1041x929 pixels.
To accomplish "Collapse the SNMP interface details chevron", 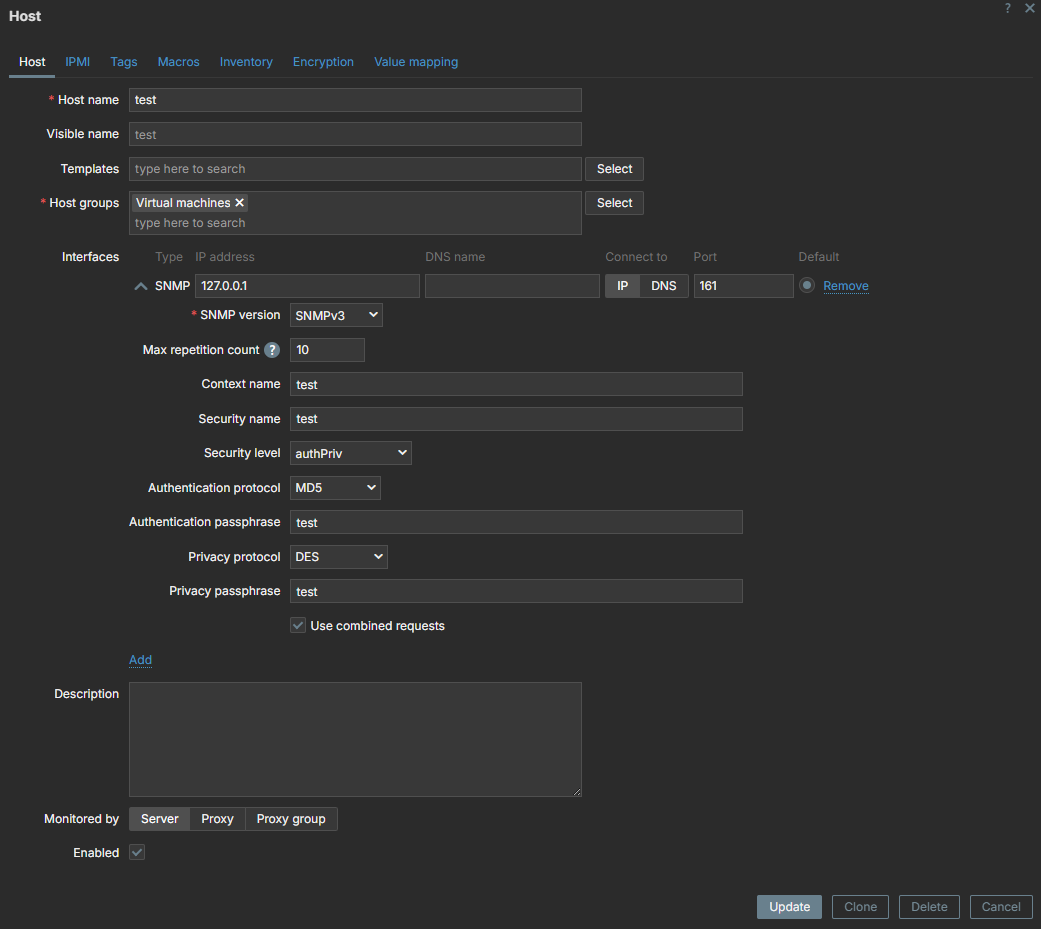I will tap(140, 286).
